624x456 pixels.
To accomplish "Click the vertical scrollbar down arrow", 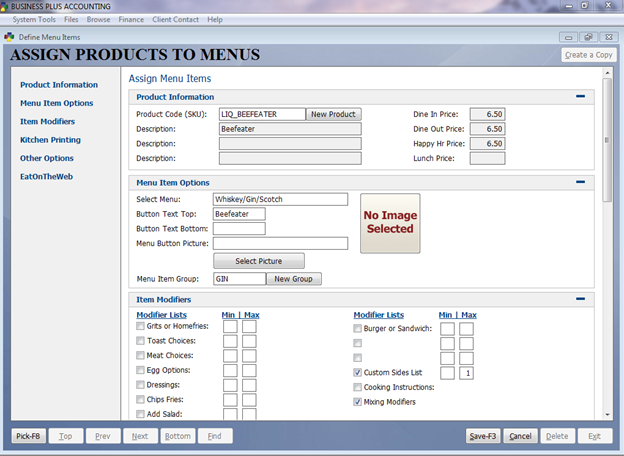I will click(x=607, y=415).
